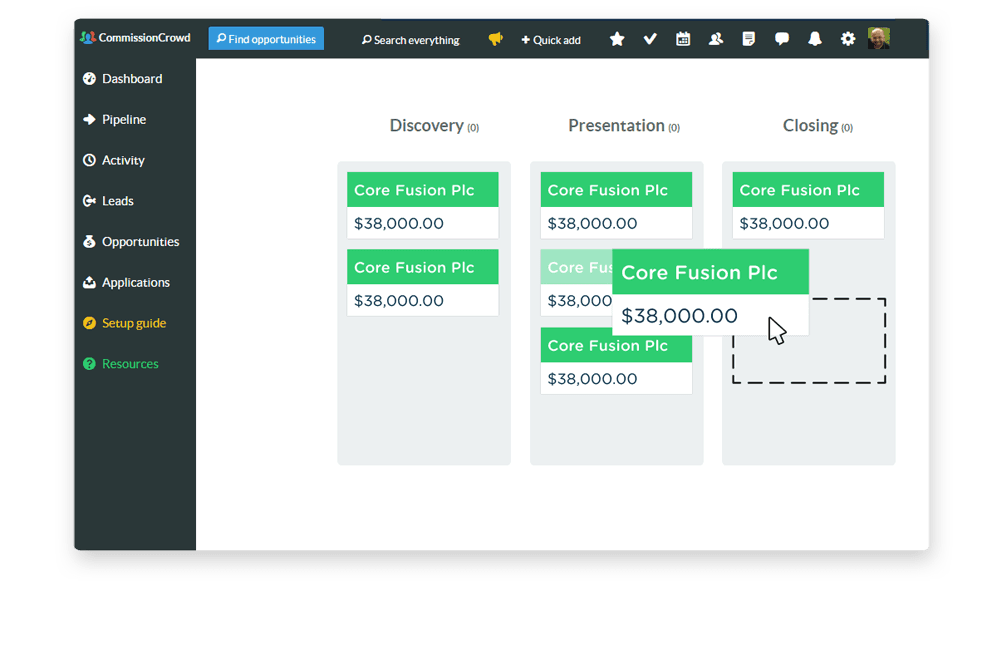Image resolution: width=982 pixels, height=650 pixels.
Task: Click the Setup guide compass icon
Action: (x=90, y=322)
